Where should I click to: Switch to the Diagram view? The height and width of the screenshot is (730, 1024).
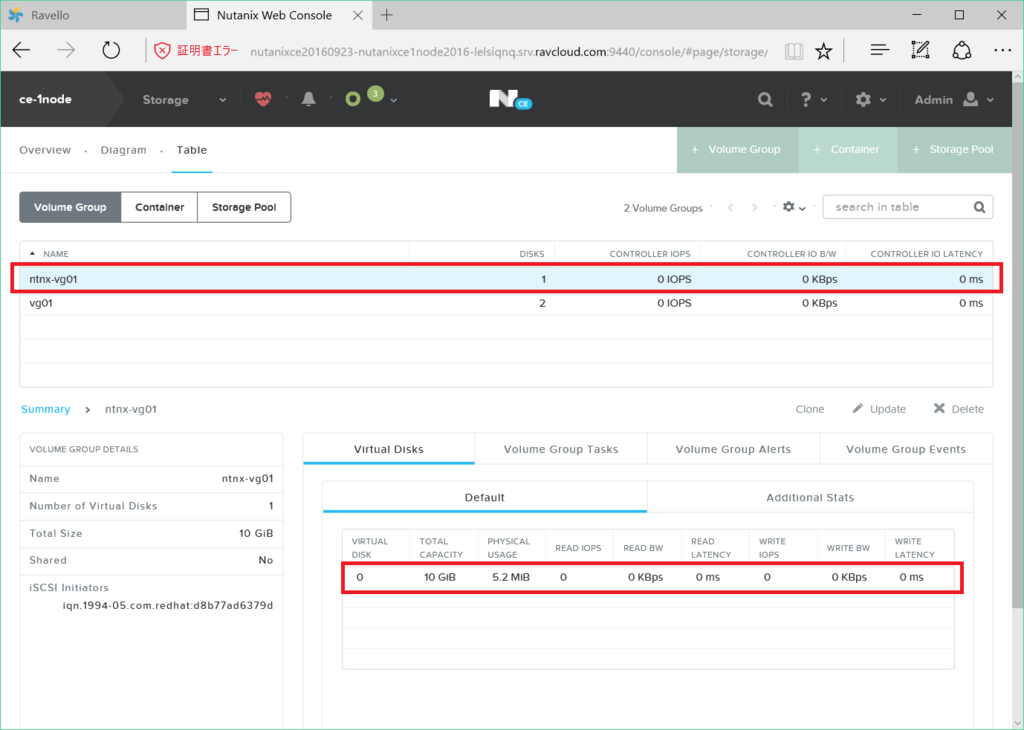[123, 150]
